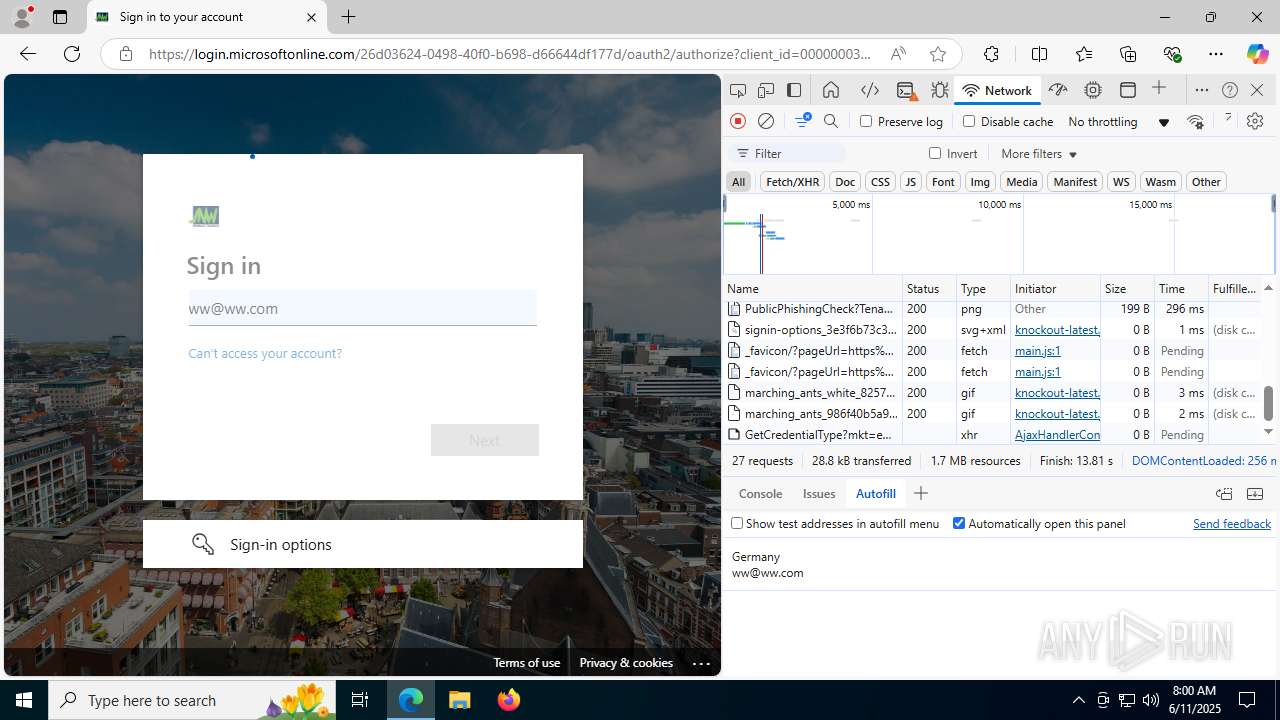
Task: Open Split screen icon
Action: coord(1039,54)
